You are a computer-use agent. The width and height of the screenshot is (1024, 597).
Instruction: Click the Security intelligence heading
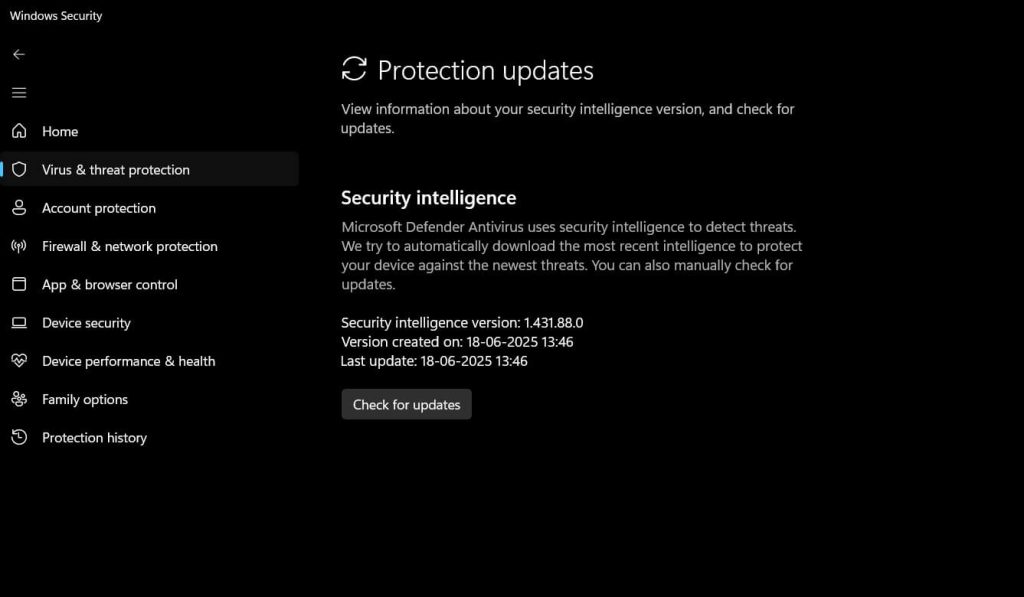point(428,197)
